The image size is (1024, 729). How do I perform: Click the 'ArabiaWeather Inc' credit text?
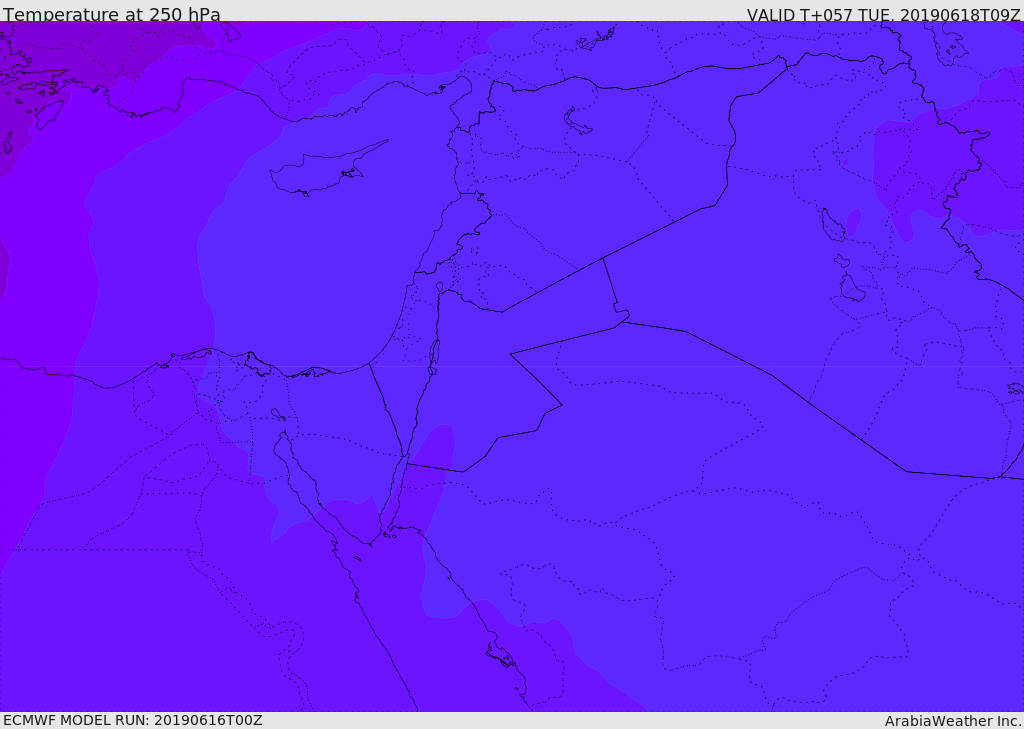coord(952,721)
